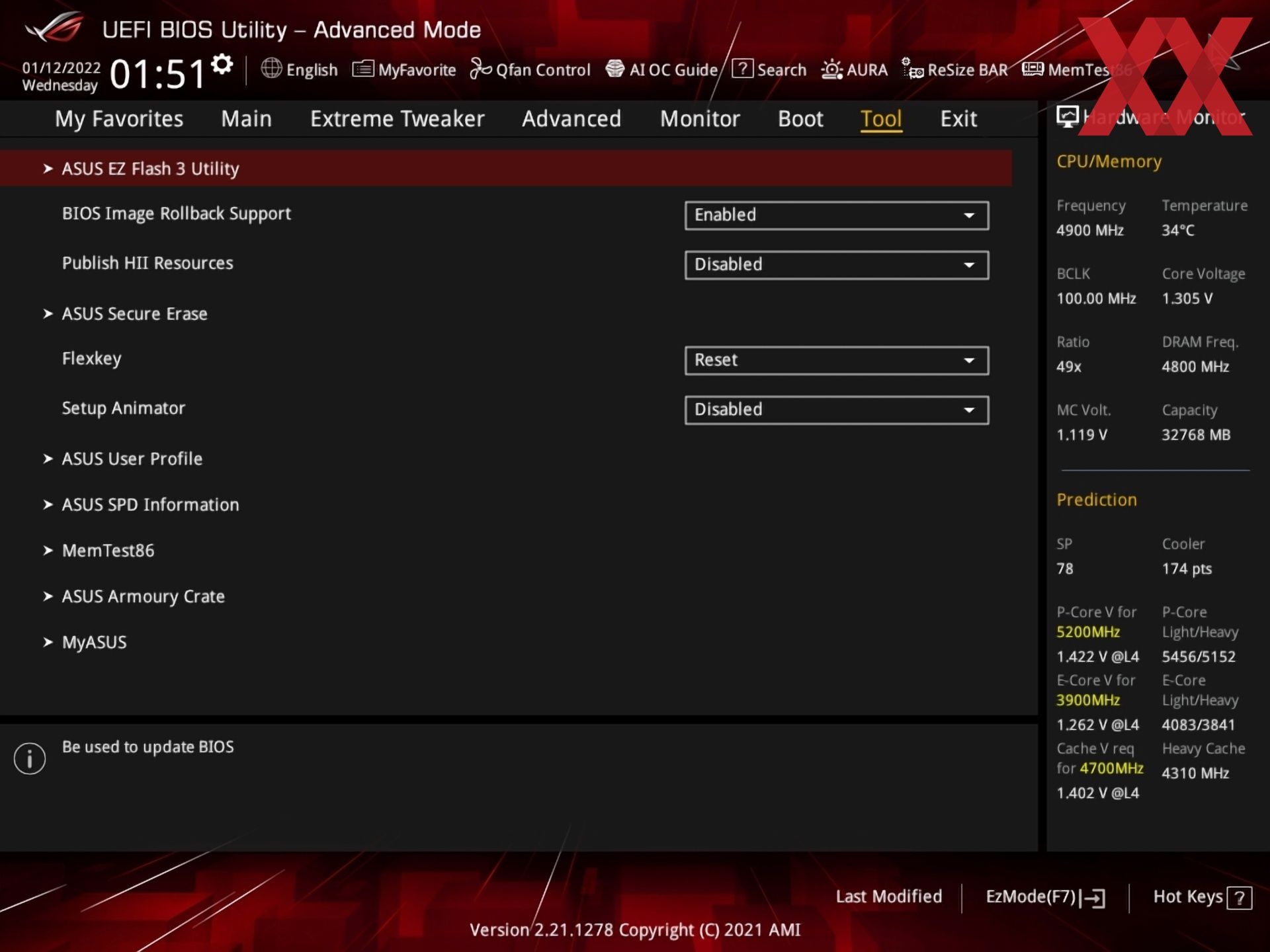Click Last Modified at the bottom
This screenshot has width=1270, height=952.
click(x=889, y=897)
